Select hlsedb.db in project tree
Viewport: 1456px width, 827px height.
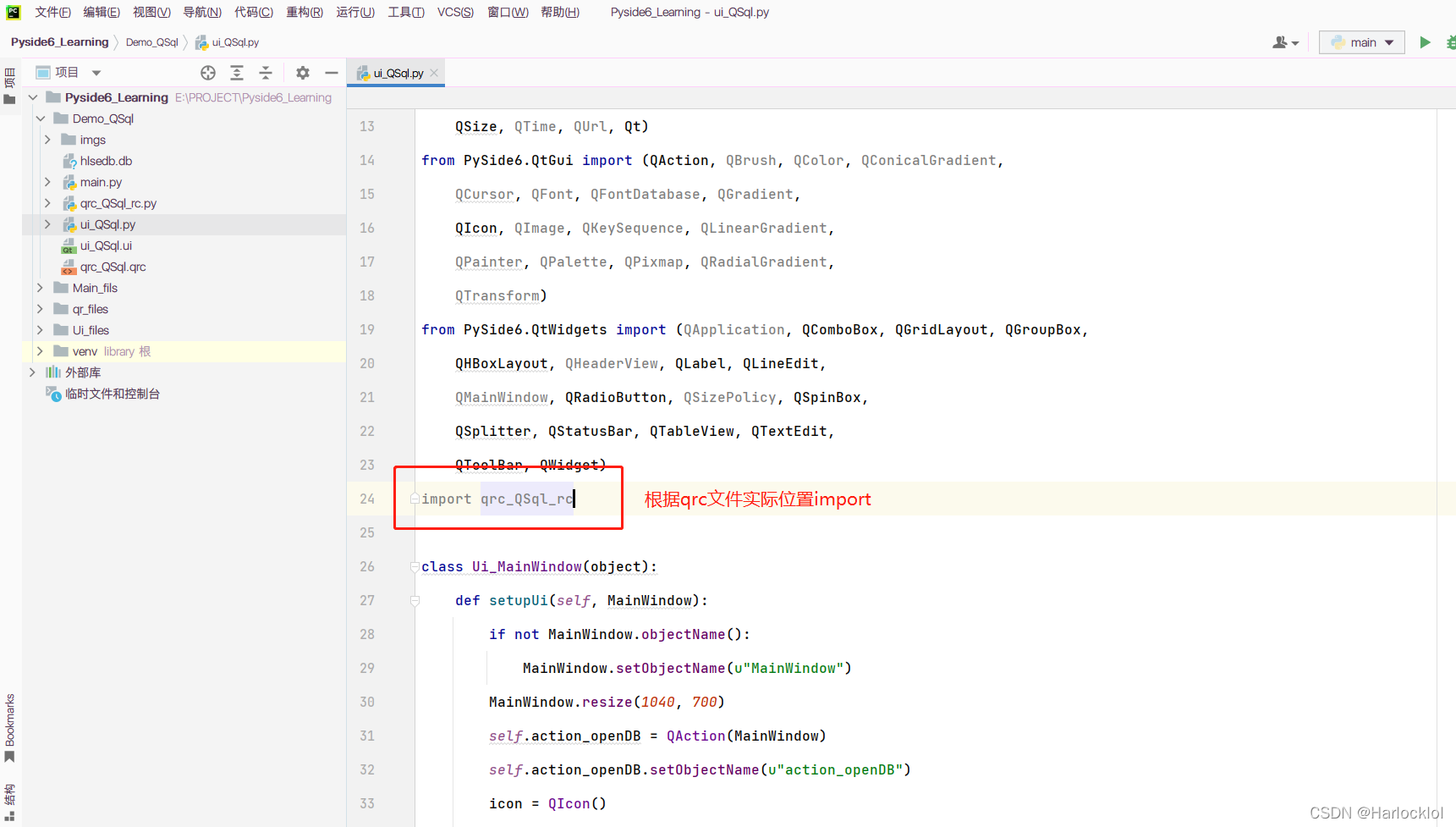[x=106, y=161]
